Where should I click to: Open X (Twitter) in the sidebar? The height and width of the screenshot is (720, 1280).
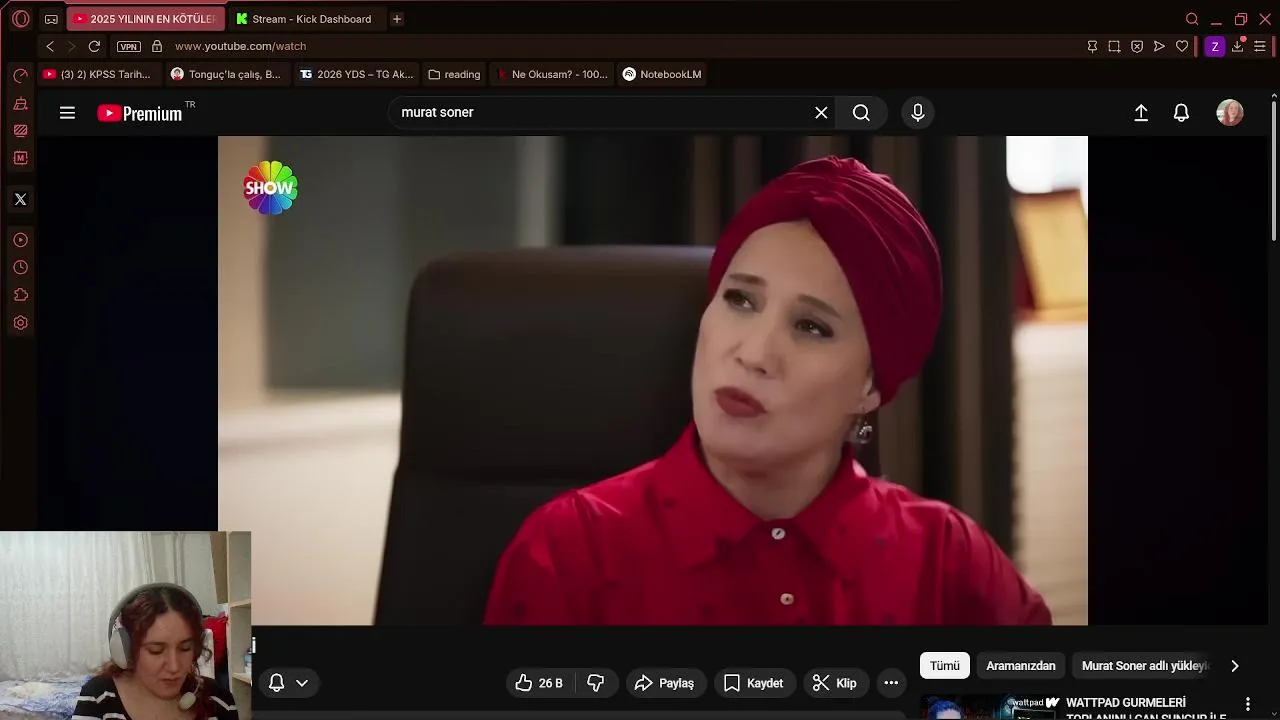20,199
